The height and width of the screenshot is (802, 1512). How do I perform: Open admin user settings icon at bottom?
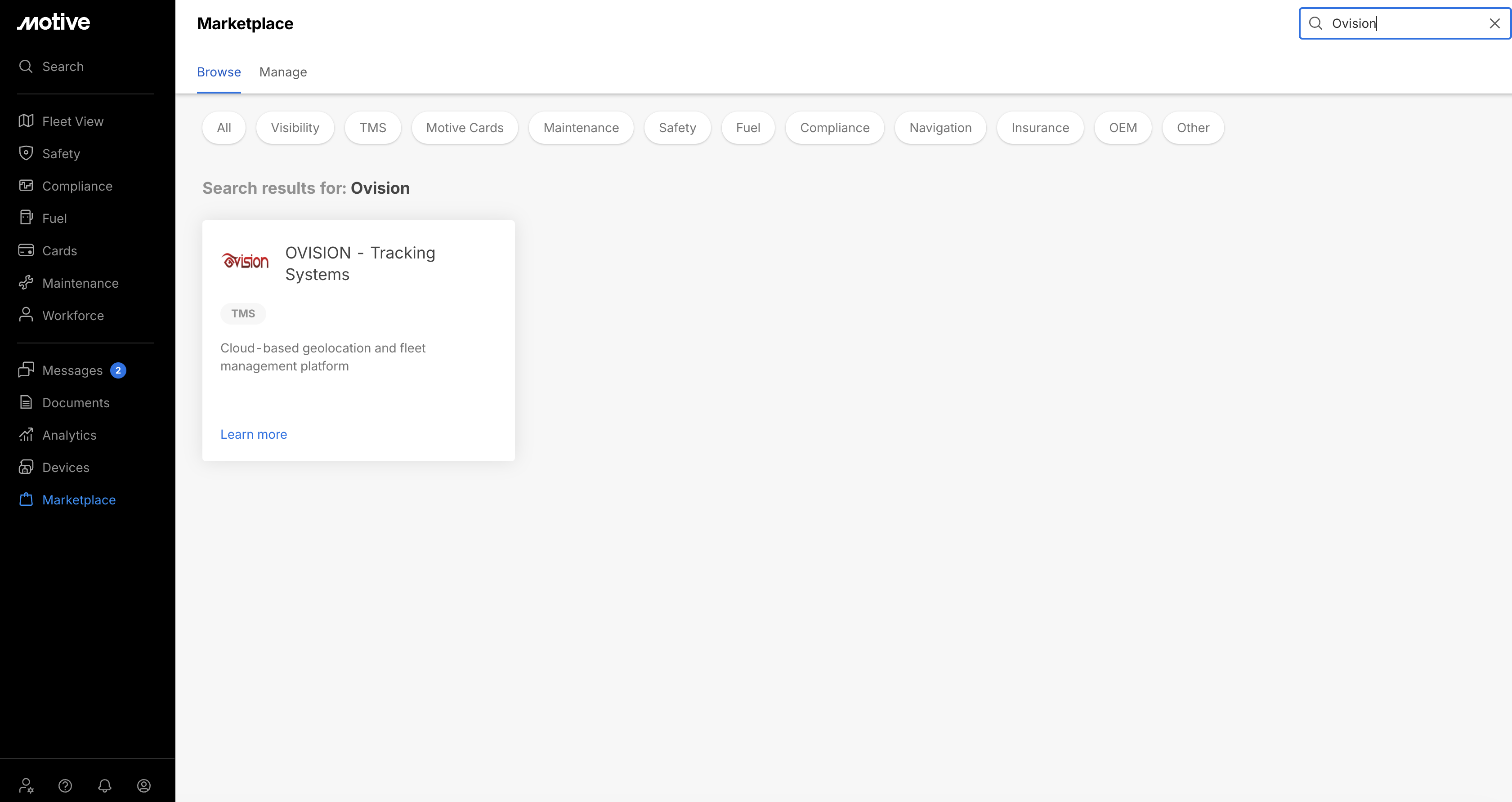27,785
